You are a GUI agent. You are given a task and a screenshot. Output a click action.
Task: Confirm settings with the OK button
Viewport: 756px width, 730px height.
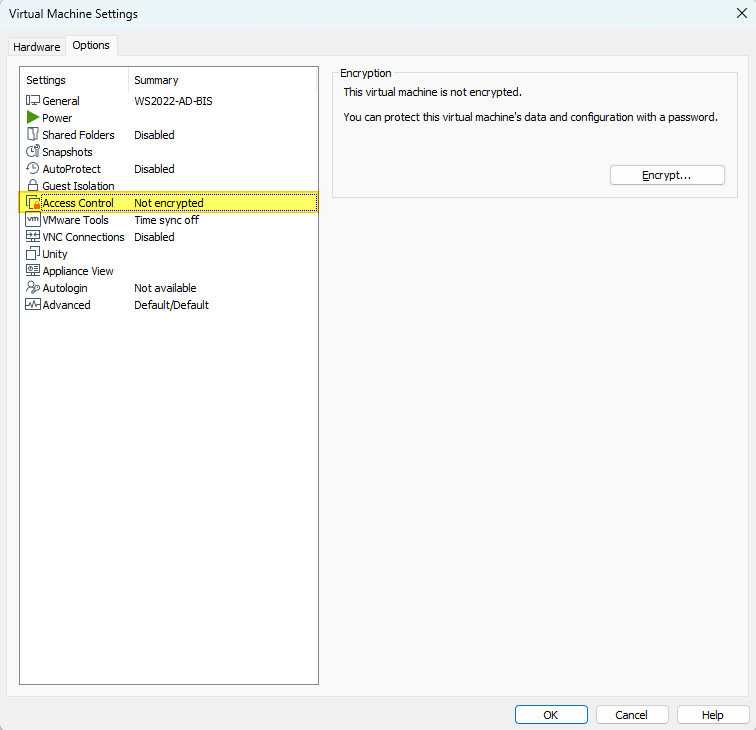click(x=551, y=715)
